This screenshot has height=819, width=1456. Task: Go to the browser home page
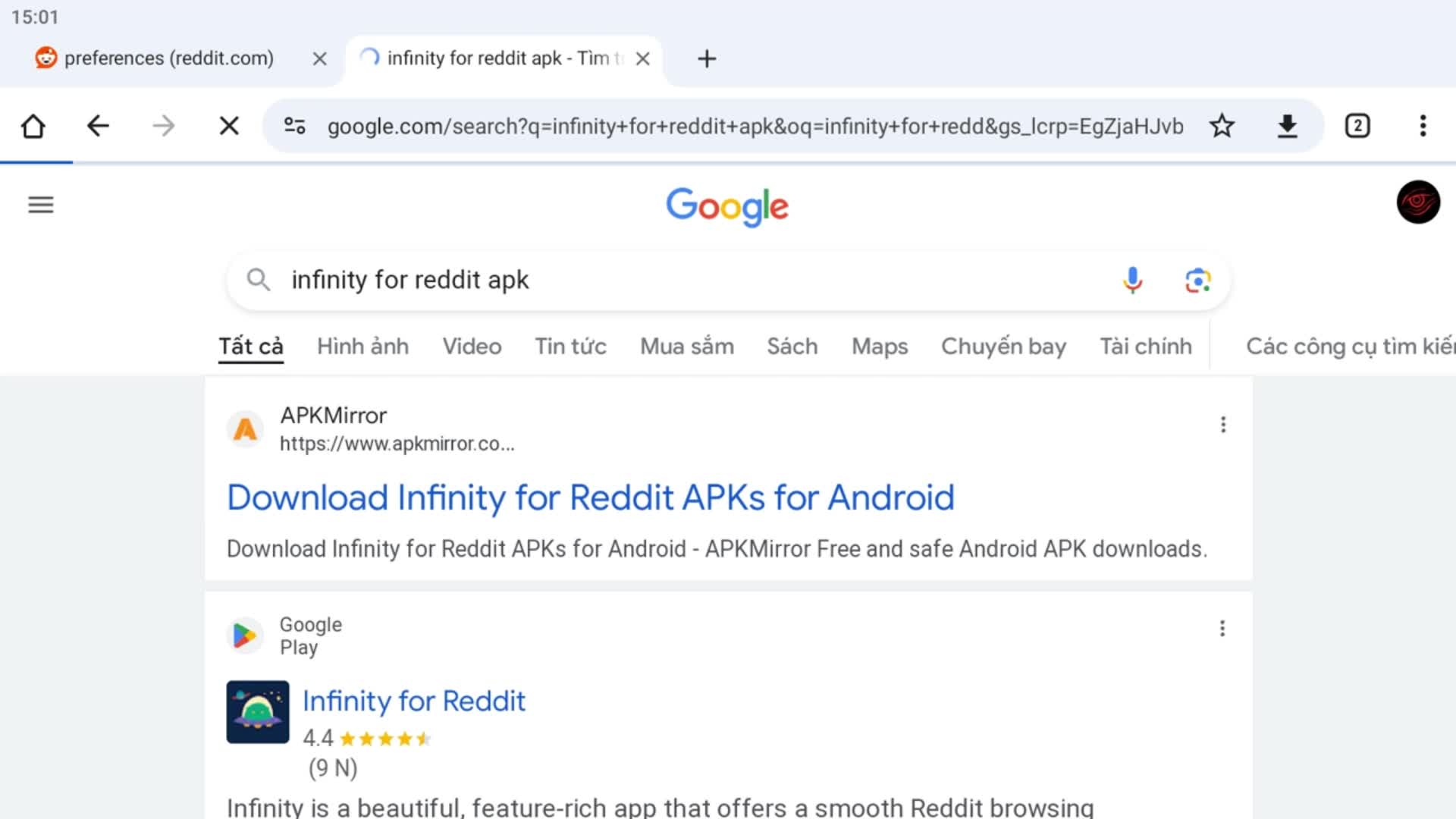click(x=33, y=126)
